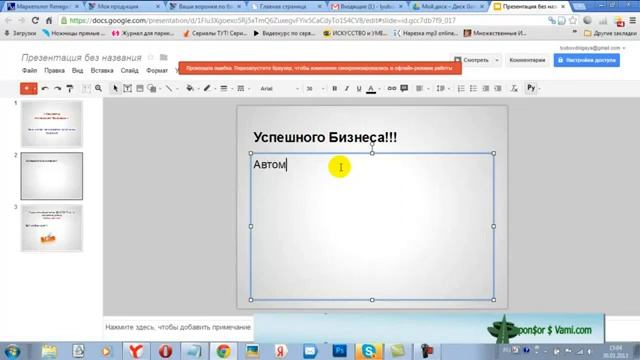Select the arrow pointer tool
The height and width of the screenshot is (360, 640).
115,88
